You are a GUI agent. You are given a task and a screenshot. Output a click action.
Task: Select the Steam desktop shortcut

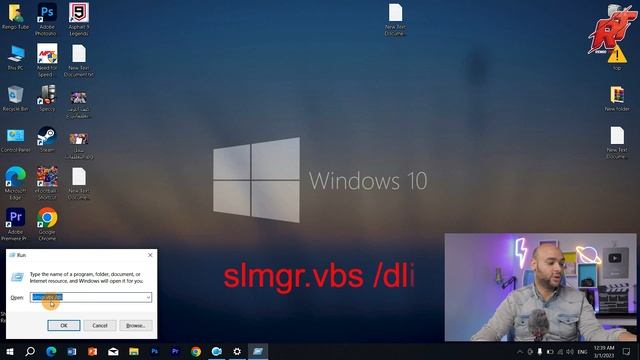47,140
